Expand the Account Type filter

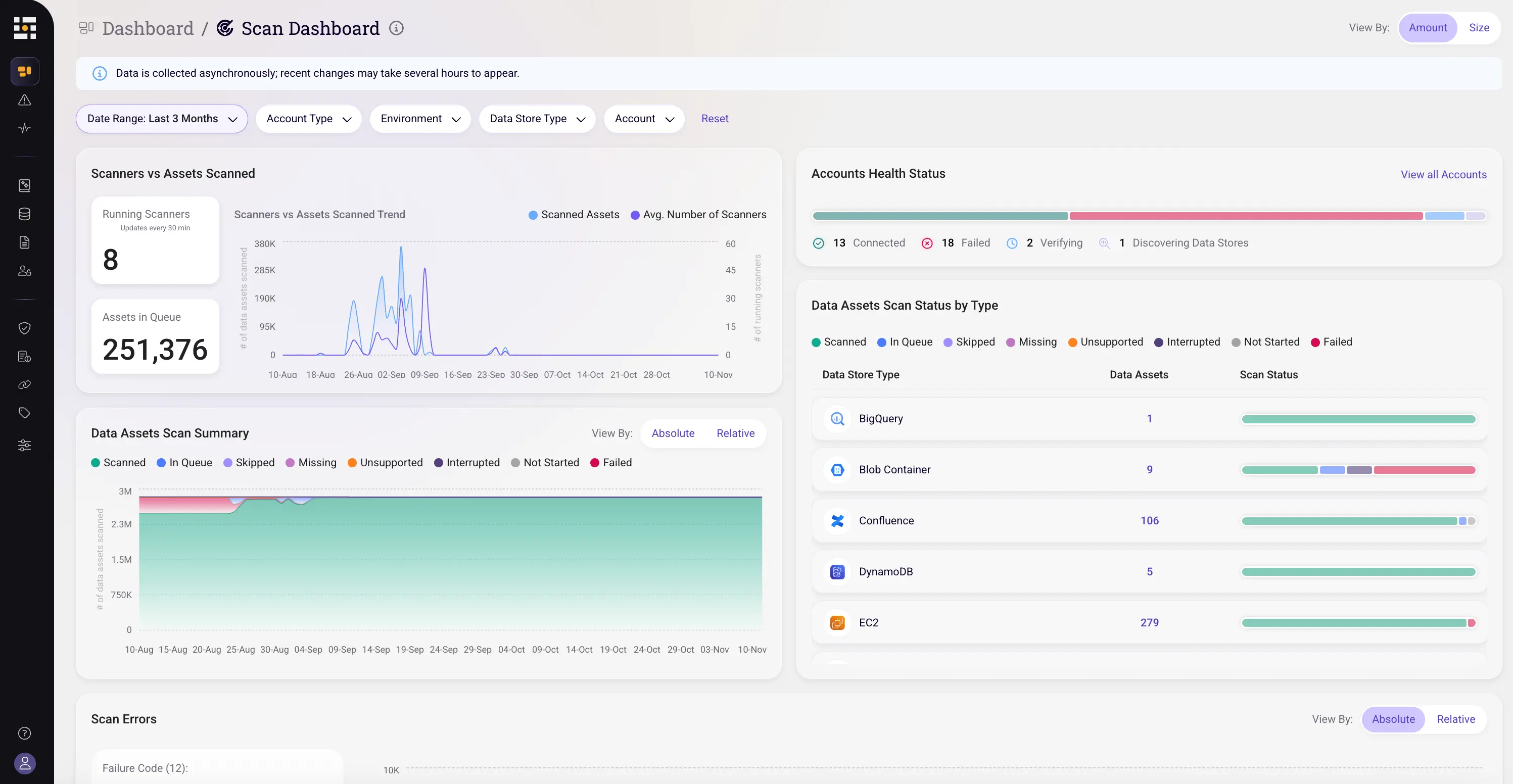coord(308,119)
